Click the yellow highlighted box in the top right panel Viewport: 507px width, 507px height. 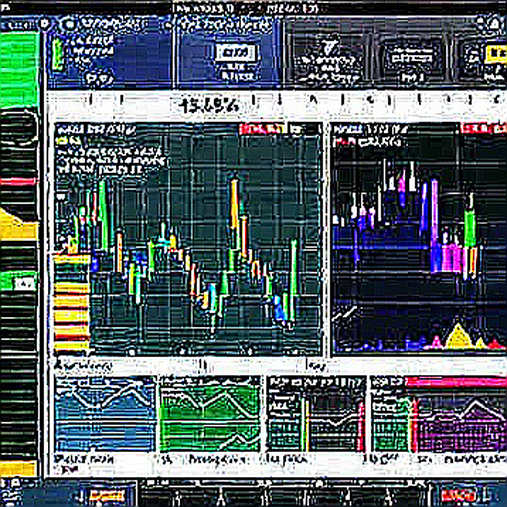(497, 53)
